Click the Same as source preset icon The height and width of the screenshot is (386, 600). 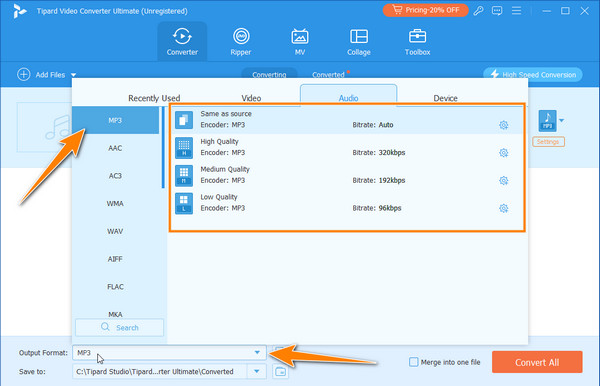click(x=184, y=120)
